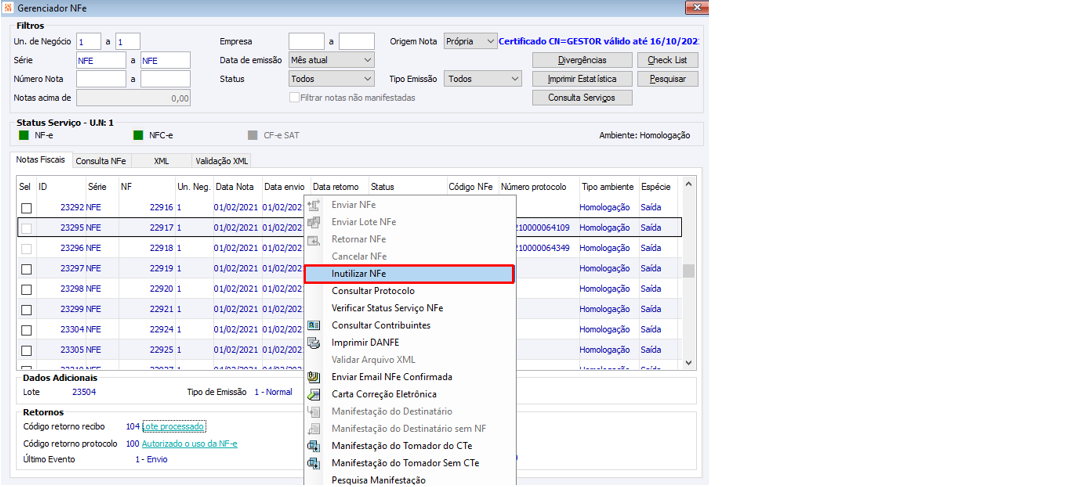
Task: Open the Check List button
Action: pyautogui.click(x=667, y=60)
